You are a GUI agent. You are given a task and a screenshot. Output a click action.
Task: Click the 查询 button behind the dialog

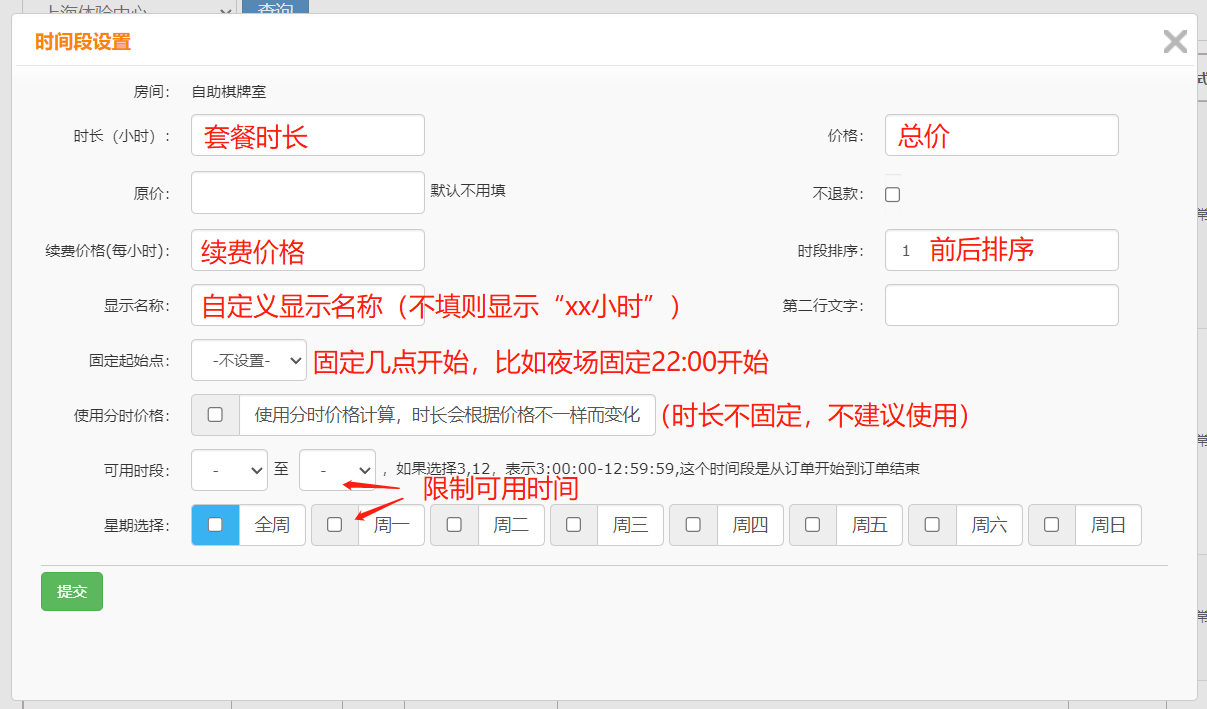tap(275, 7)
